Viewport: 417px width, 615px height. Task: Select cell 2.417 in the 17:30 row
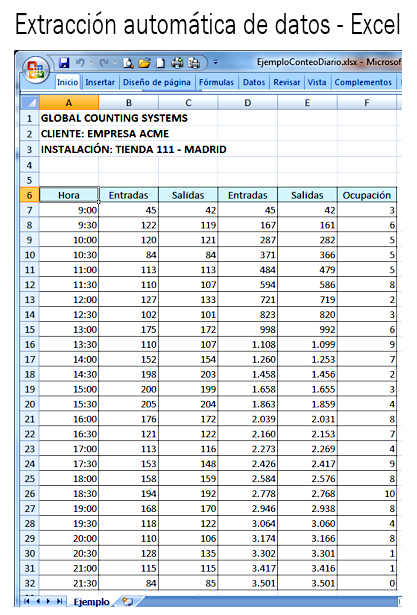pyautogui.click(x=307, y=464)
